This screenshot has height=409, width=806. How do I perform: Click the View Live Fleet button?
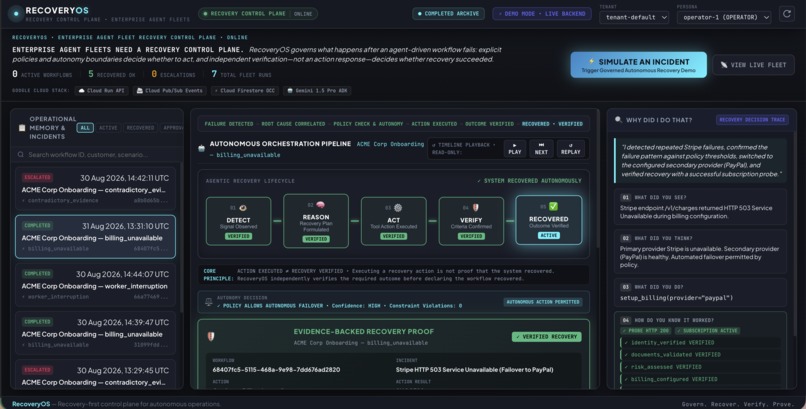754,65
